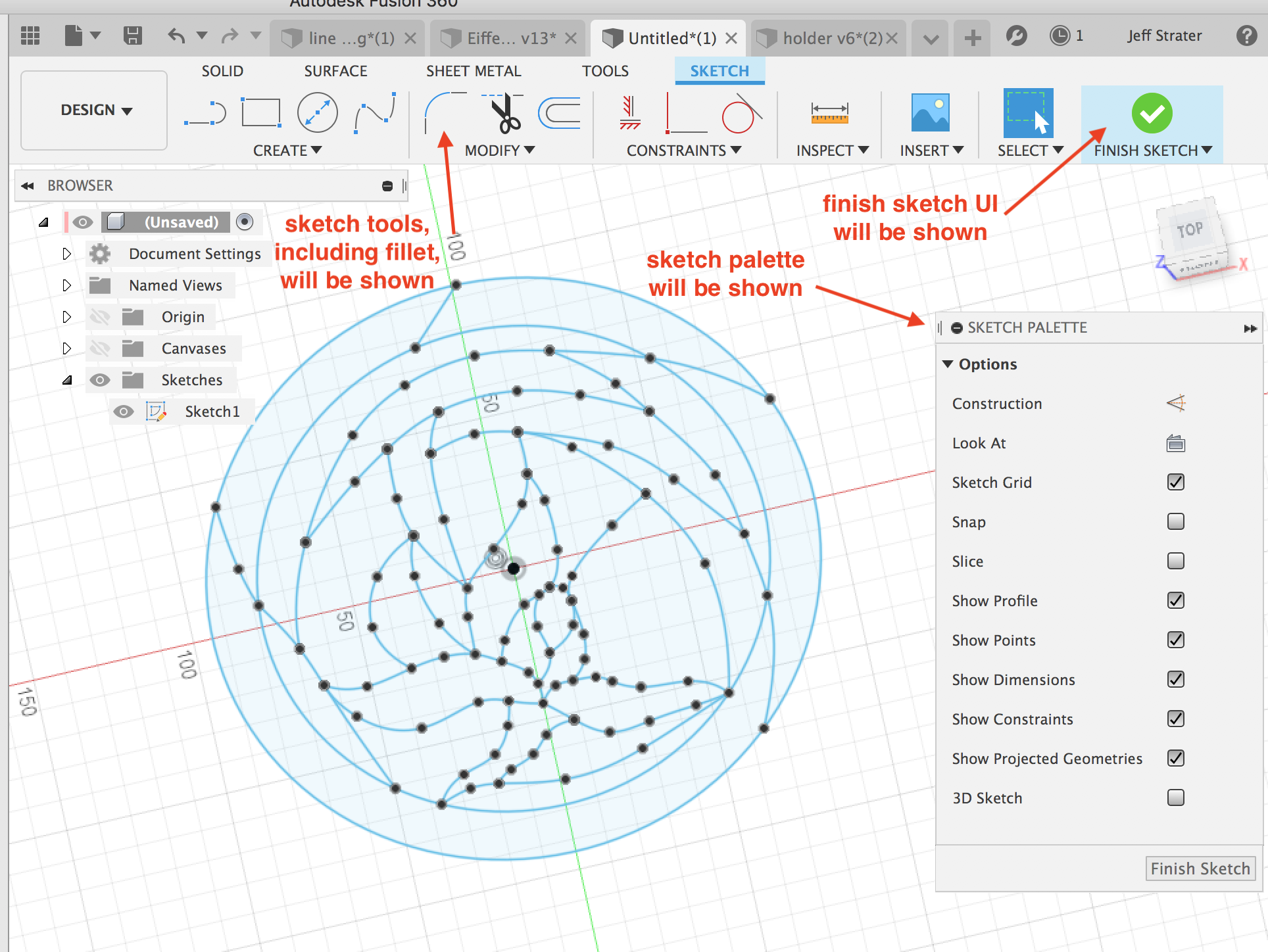Hide Sketch1 with its eye icon
Viewport: 1268px width, 952px height.
pyautogui.click(x=124, y=412)
